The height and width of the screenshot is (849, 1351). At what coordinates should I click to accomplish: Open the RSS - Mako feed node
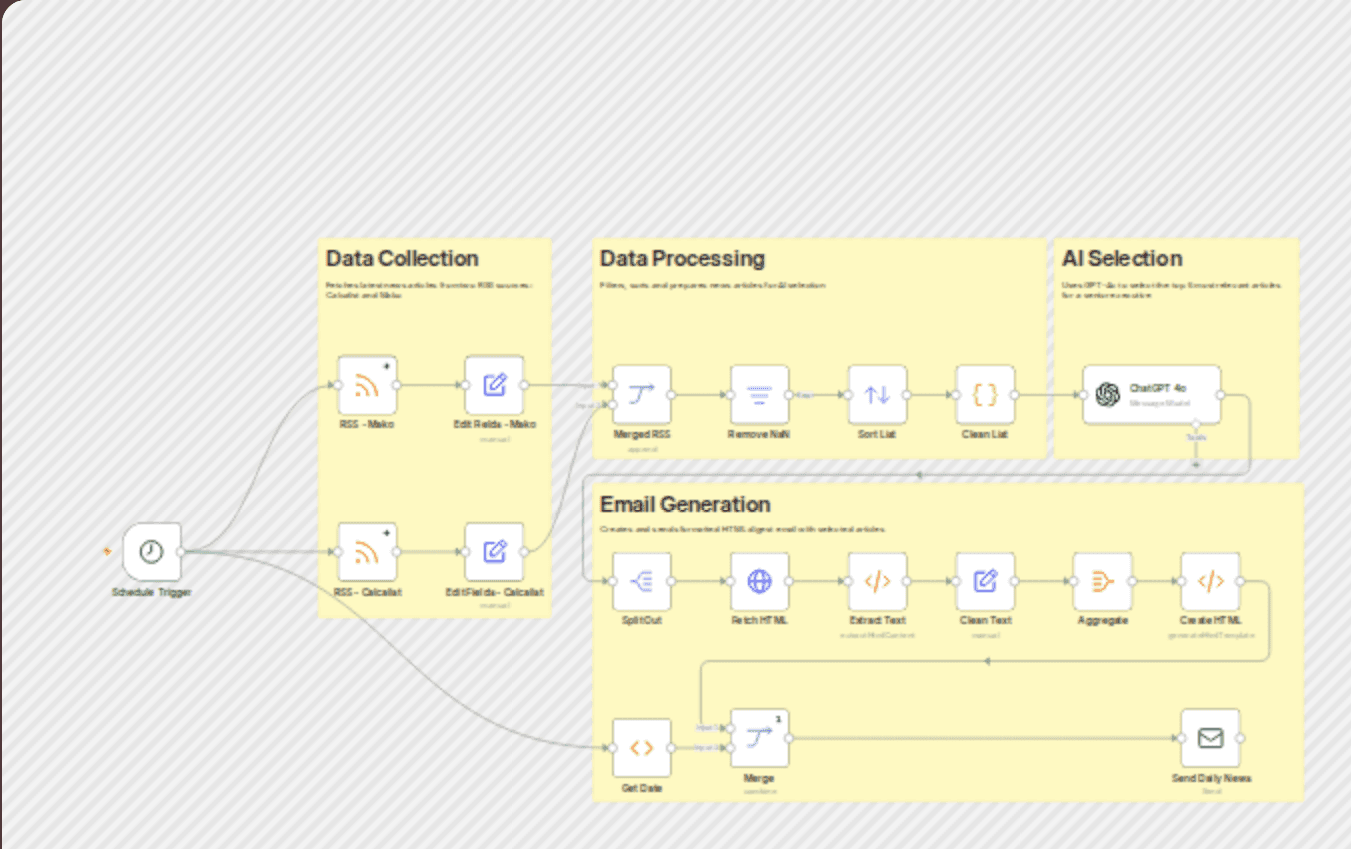point(367,385)
